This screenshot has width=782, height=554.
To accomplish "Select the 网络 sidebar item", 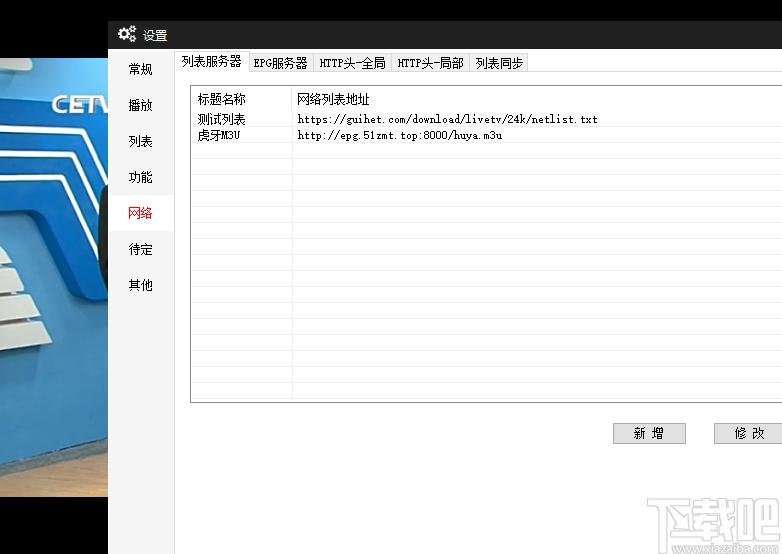I will tap(141, 214).
